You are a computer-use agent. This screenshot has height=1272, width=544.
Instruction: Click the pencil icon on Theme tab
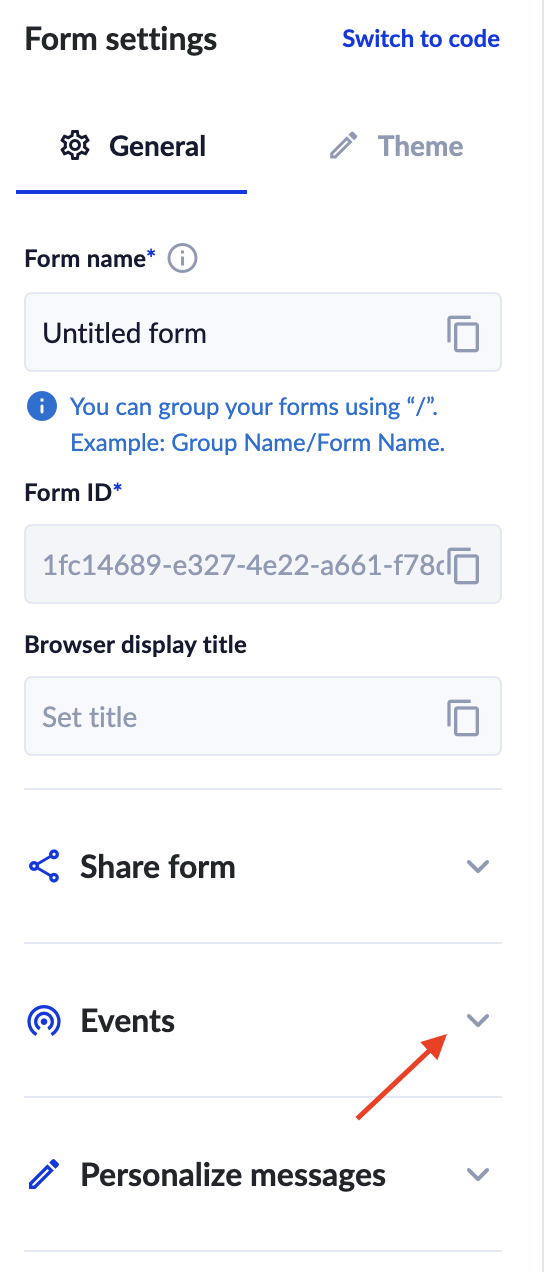pyautogui.click(x=343, y=147)
